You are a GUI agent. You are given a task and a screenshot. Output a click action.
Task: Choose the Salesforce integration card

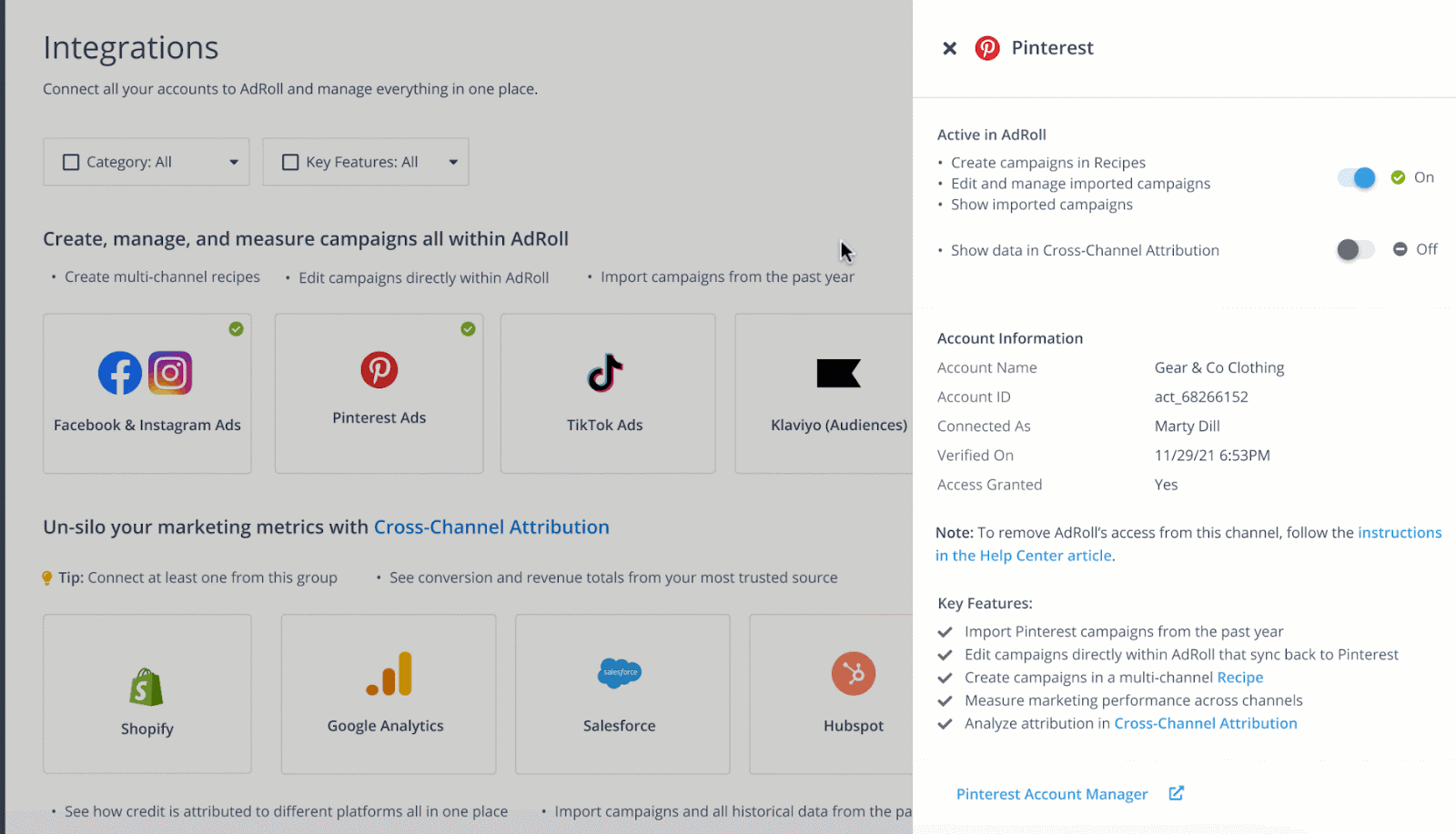coord(622,694)
